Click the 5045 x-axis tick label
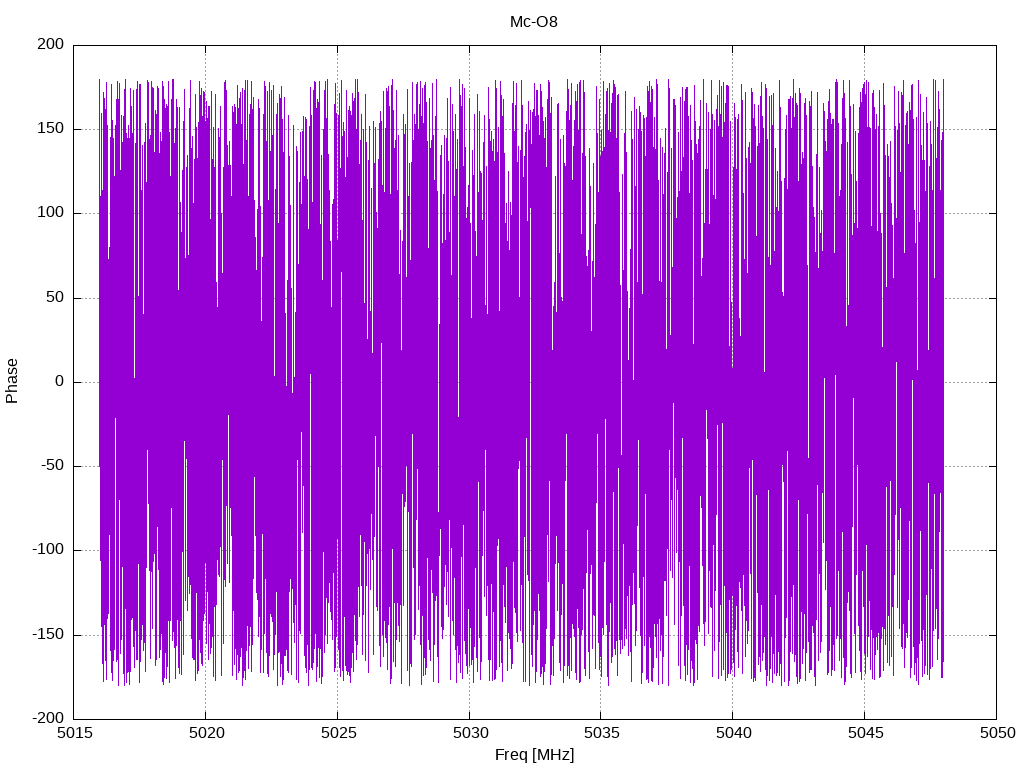1024x768 pixels. [x=865, y=733]
